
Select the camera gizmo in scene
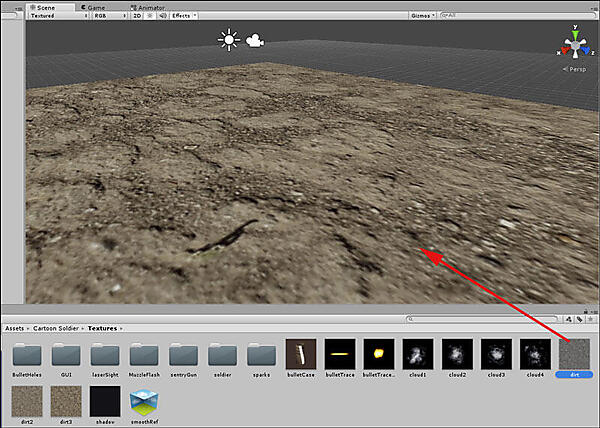255,41
